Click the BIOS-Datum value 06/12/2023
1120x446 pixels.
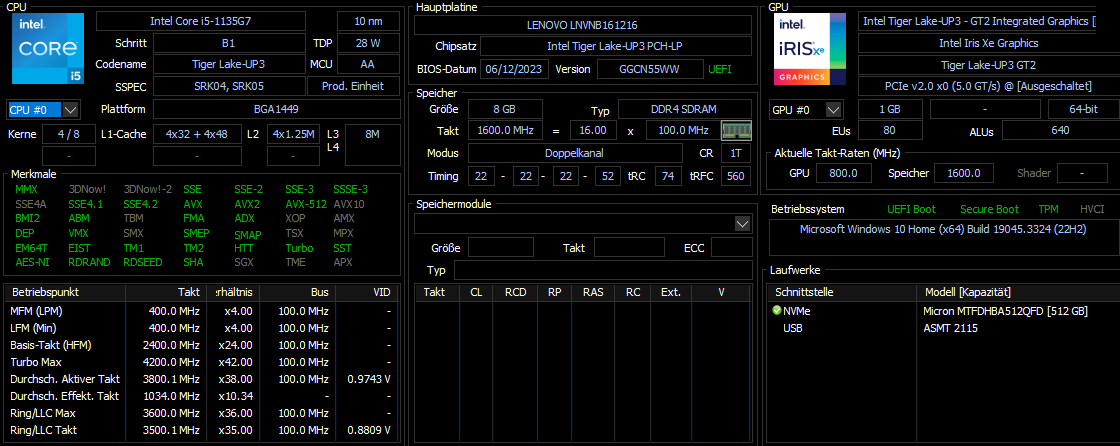pyautogui.click(x=515, y=69)
